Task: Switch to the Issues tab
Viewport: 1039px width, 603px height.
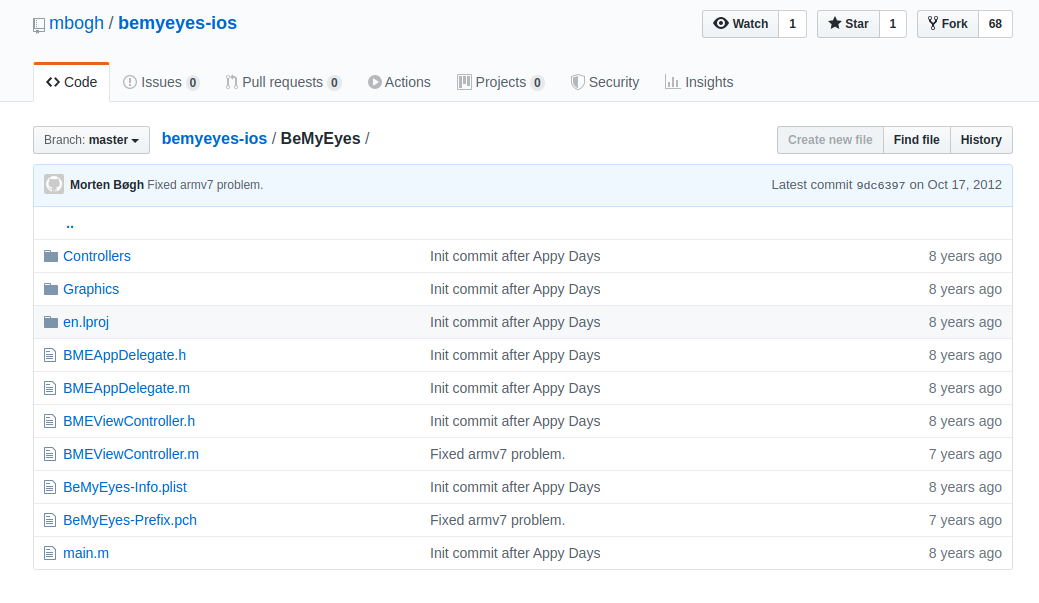Action: point(161,82)
